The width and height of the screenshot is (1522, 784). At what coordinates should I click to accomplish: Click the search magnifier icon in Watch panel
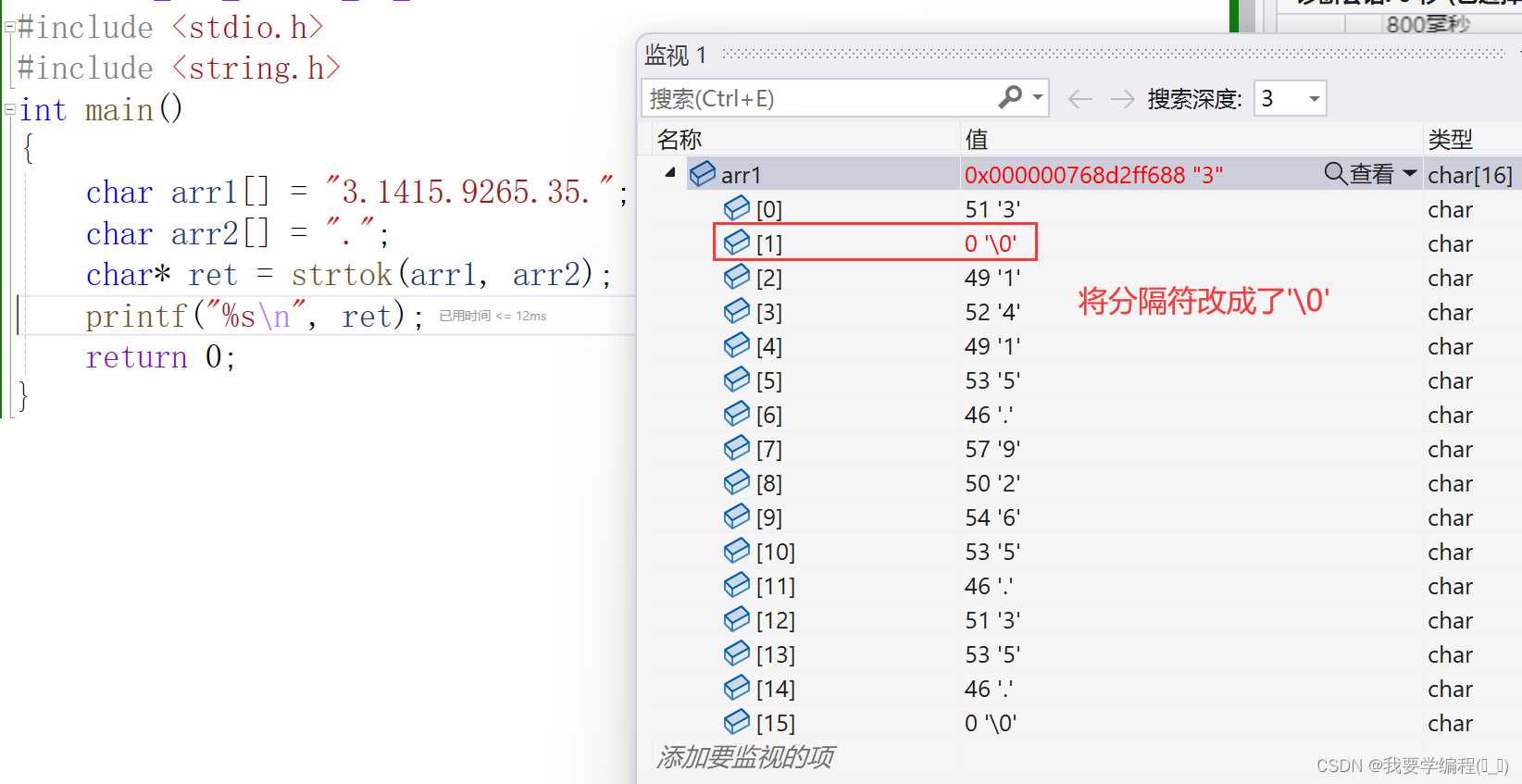(x=1010, y=96)
